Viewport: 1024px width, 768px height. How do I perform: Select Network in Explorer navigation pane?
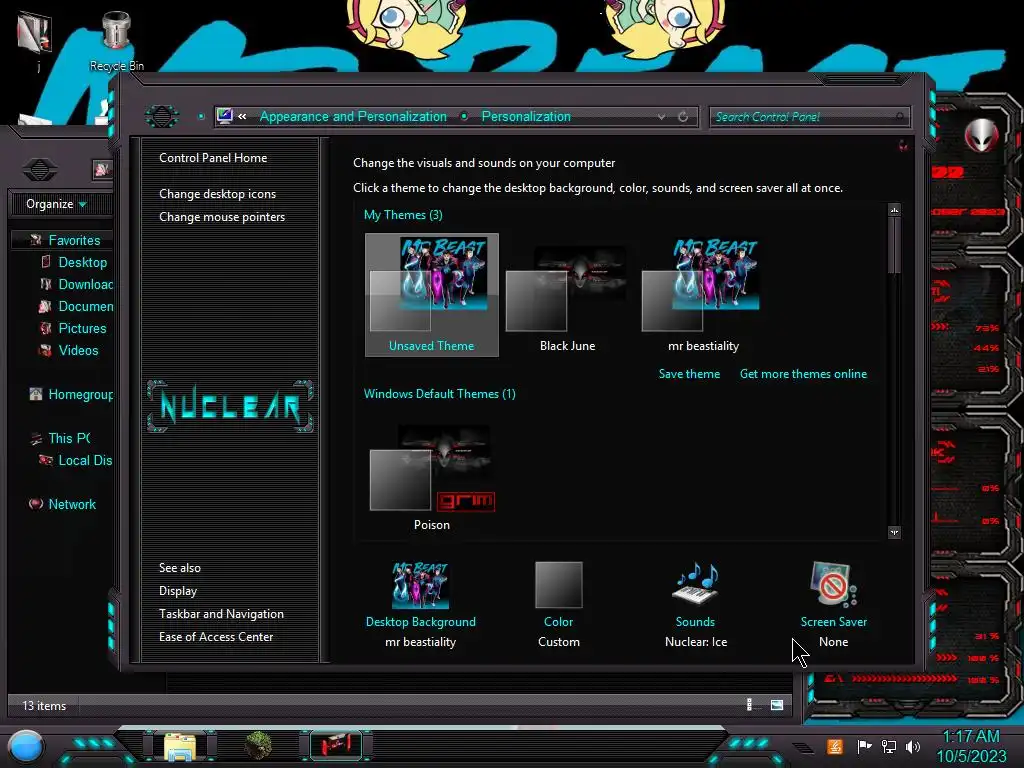(62, 504)
